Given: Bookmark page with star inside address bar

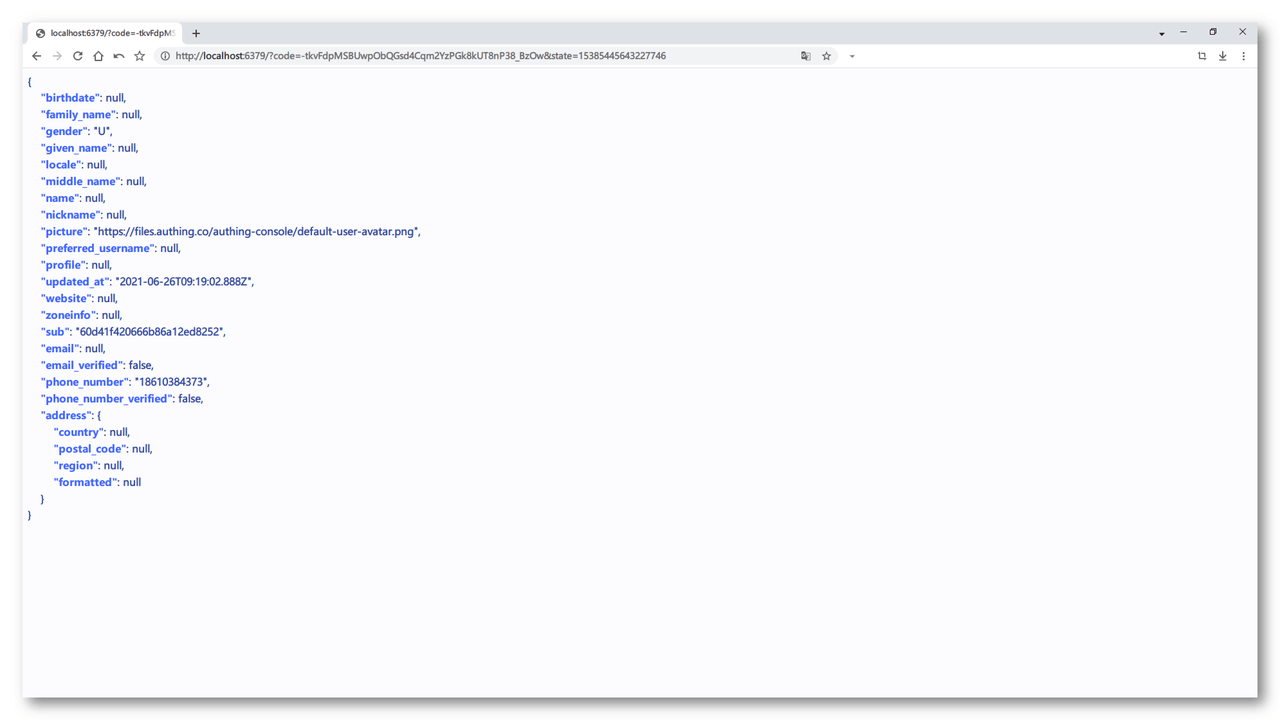Looking at the screenshot, I should tap(826, 56).
